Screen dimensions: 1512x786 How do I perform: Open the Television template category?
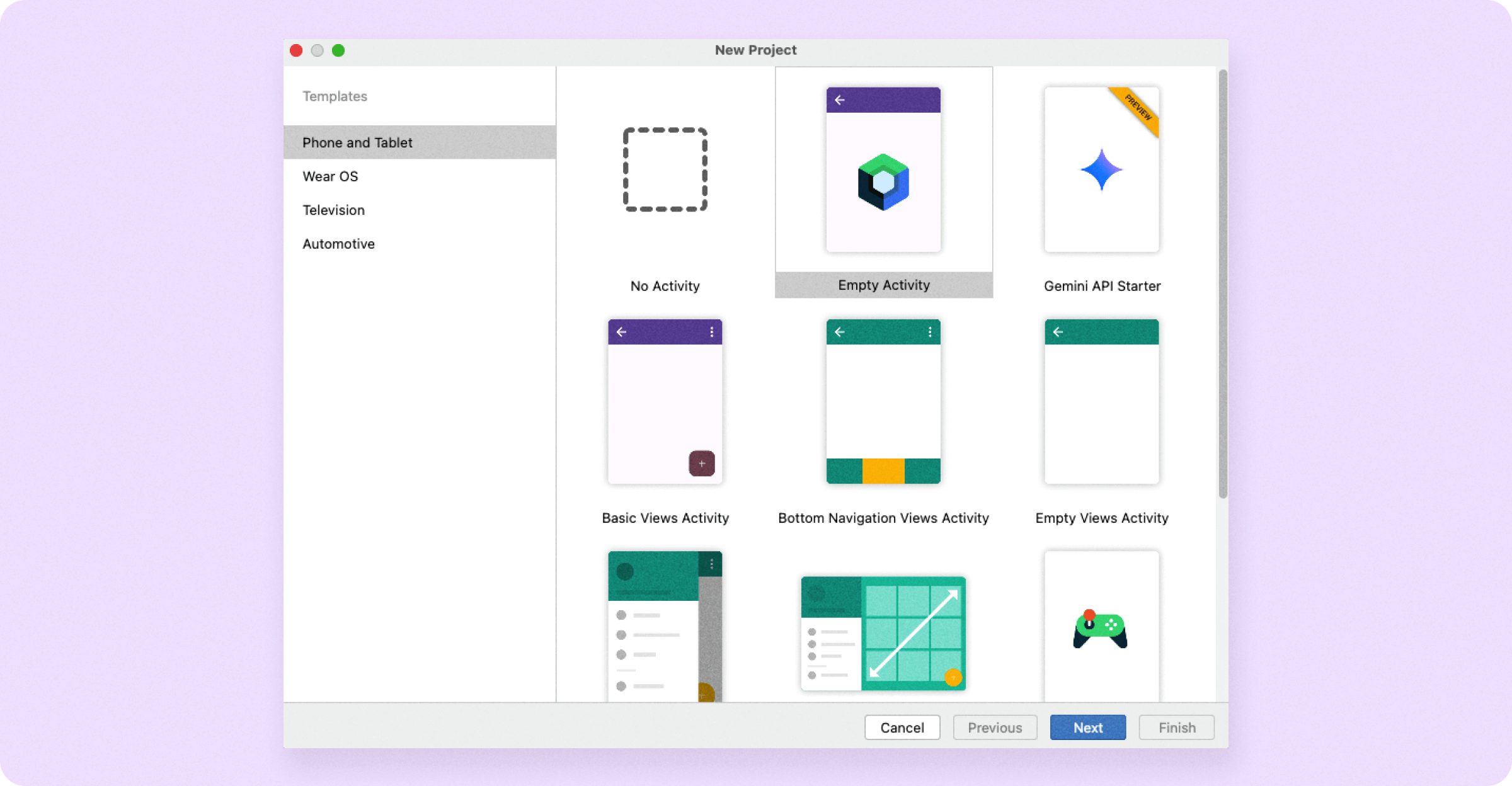coord(333,210)
